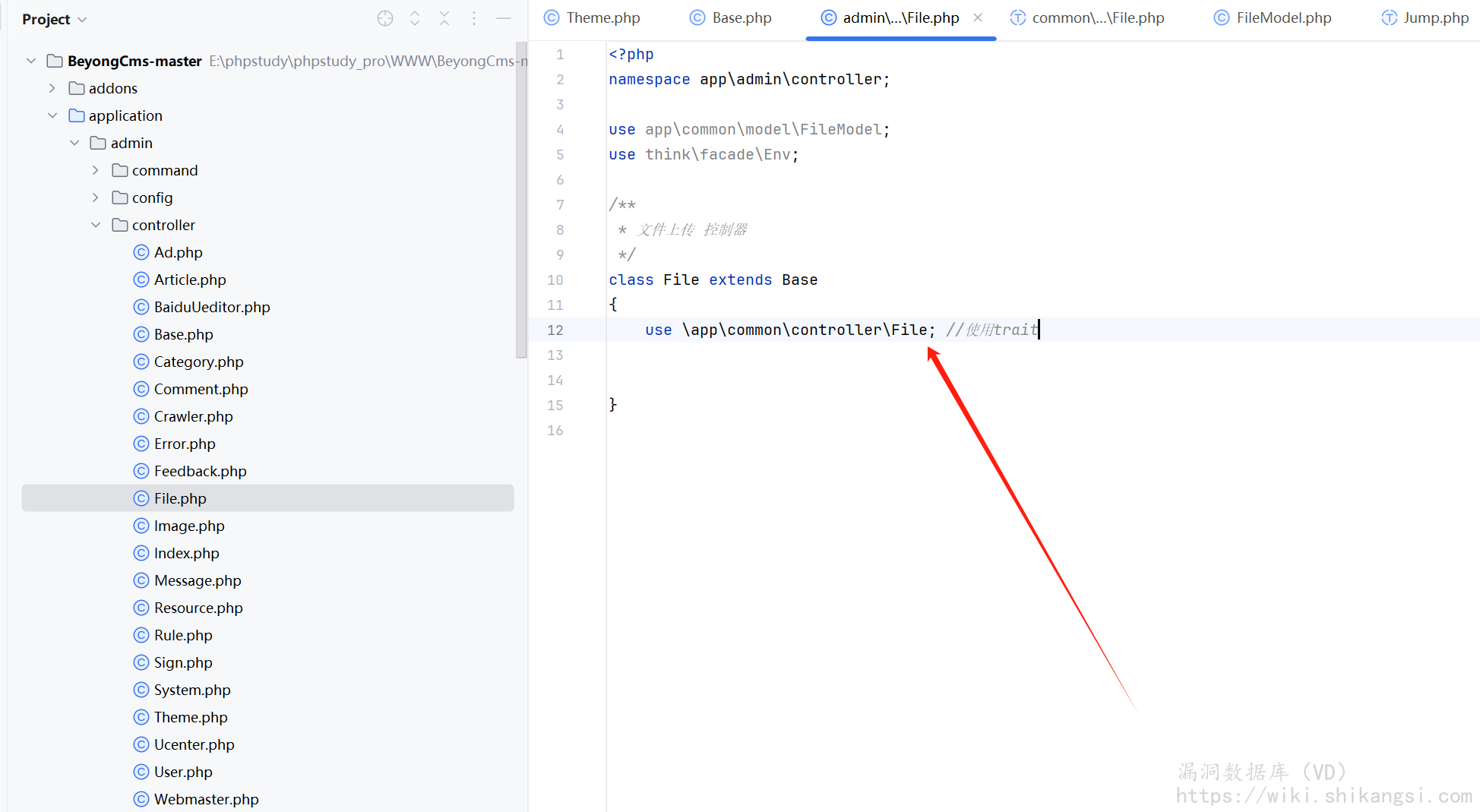Click the namespace declaration on line 2
This screenshot has width=1480, height=812.
pos(749,79)
